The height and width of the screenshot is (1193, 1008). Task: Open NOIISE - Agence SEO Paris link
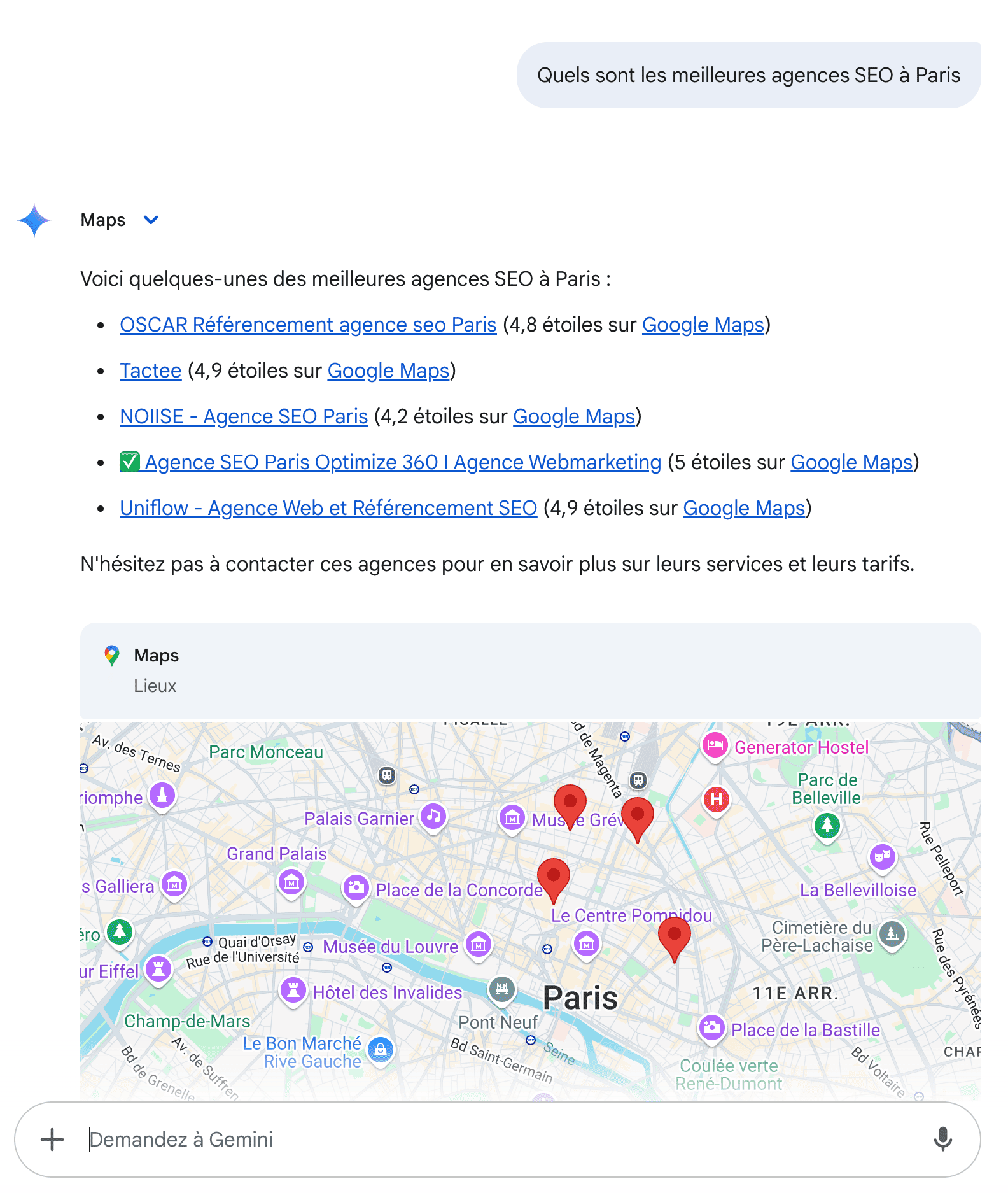pyautogui.click(x=244, y=416)
